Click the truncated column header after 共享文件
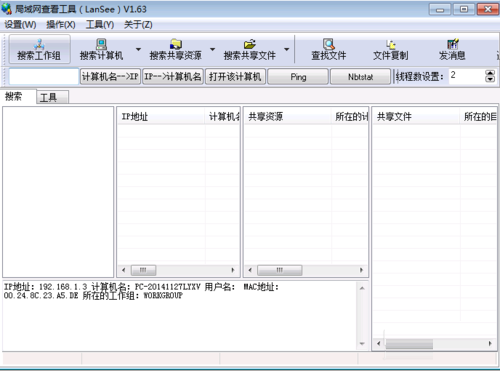500x371 pixels. point(479,116)
